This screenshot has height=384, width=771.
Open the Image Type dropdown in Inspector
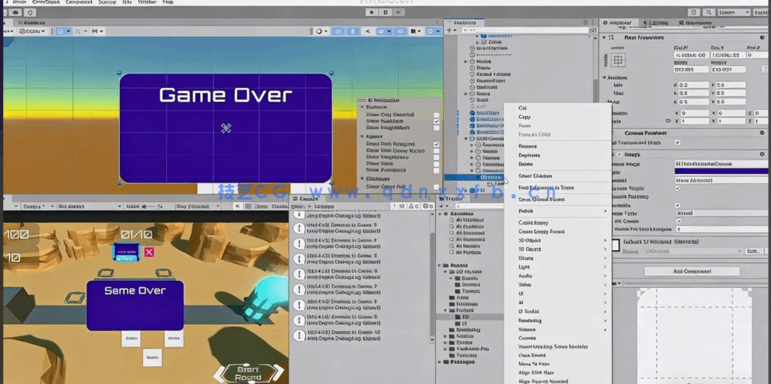721,213
